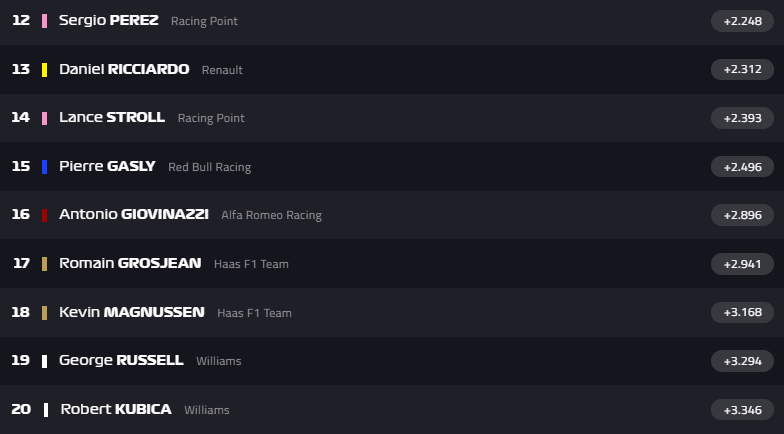The image size is (784, 434).
Task: Click the +3.294 time gap badge
Action: click(x=741, y=361)
